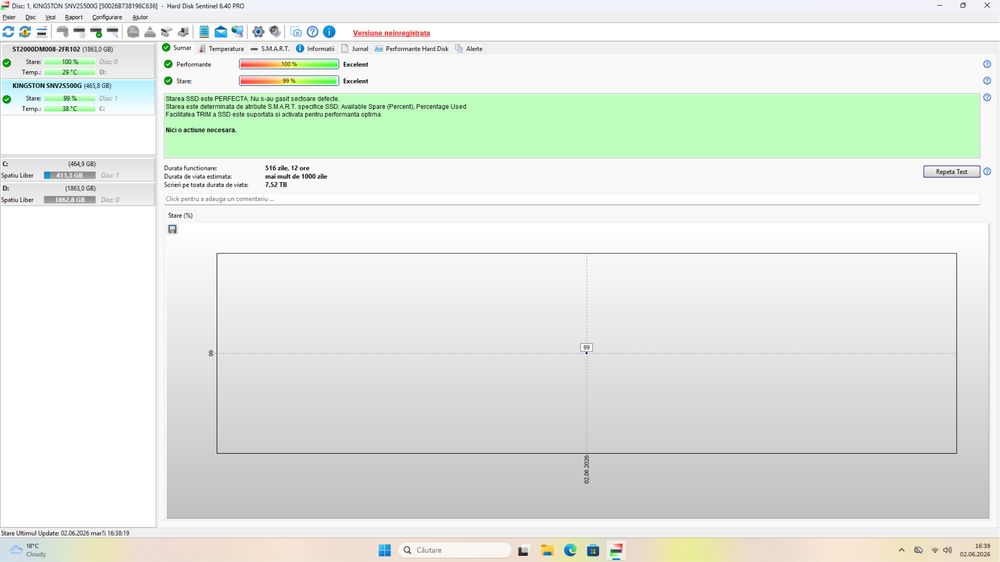Click the comment field 'Click pentru a adauga un comentariu'
1000x562 pixels.
571,199
